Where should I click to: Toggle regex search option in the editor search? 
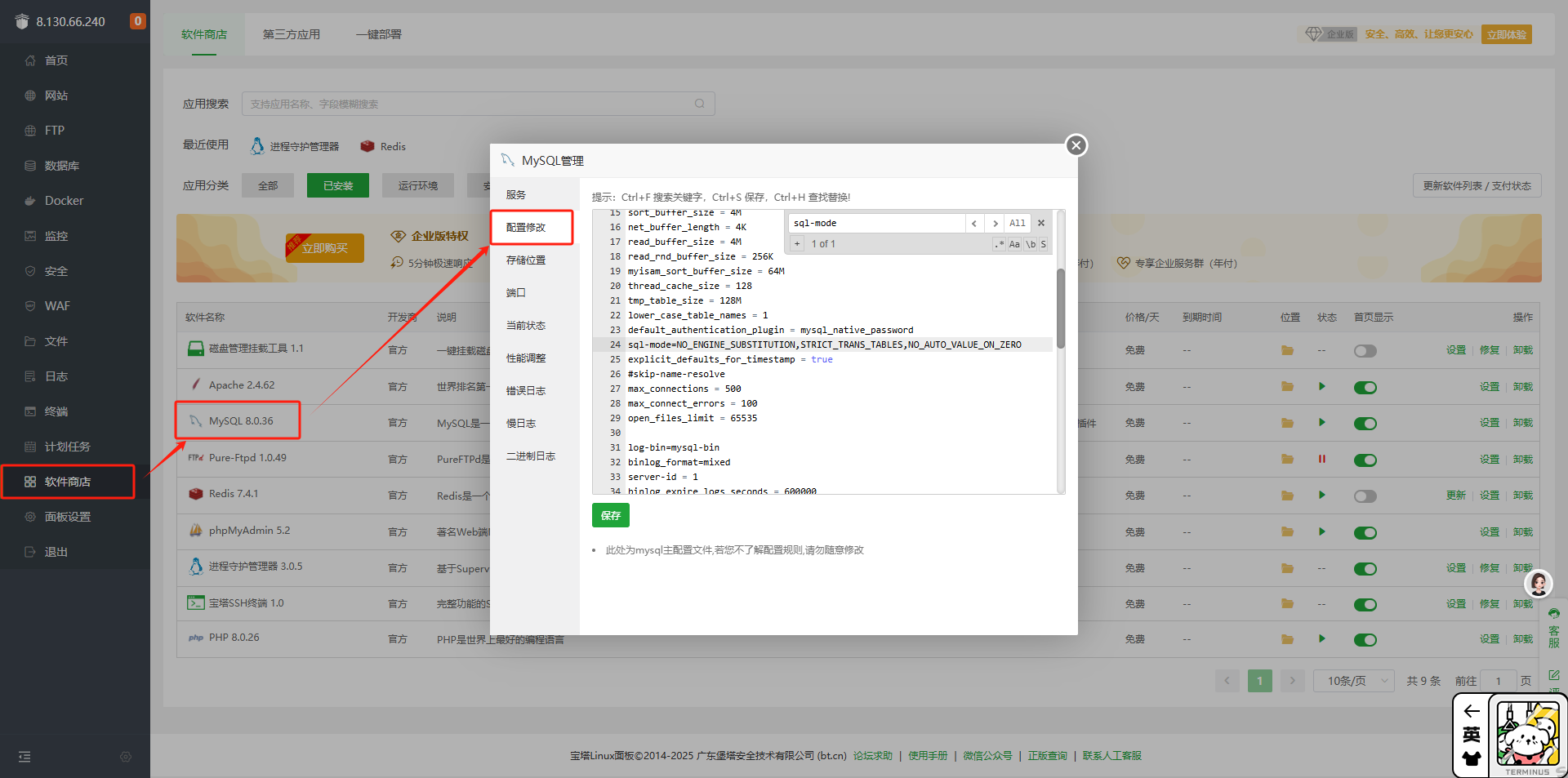click(x=999, y=244)
